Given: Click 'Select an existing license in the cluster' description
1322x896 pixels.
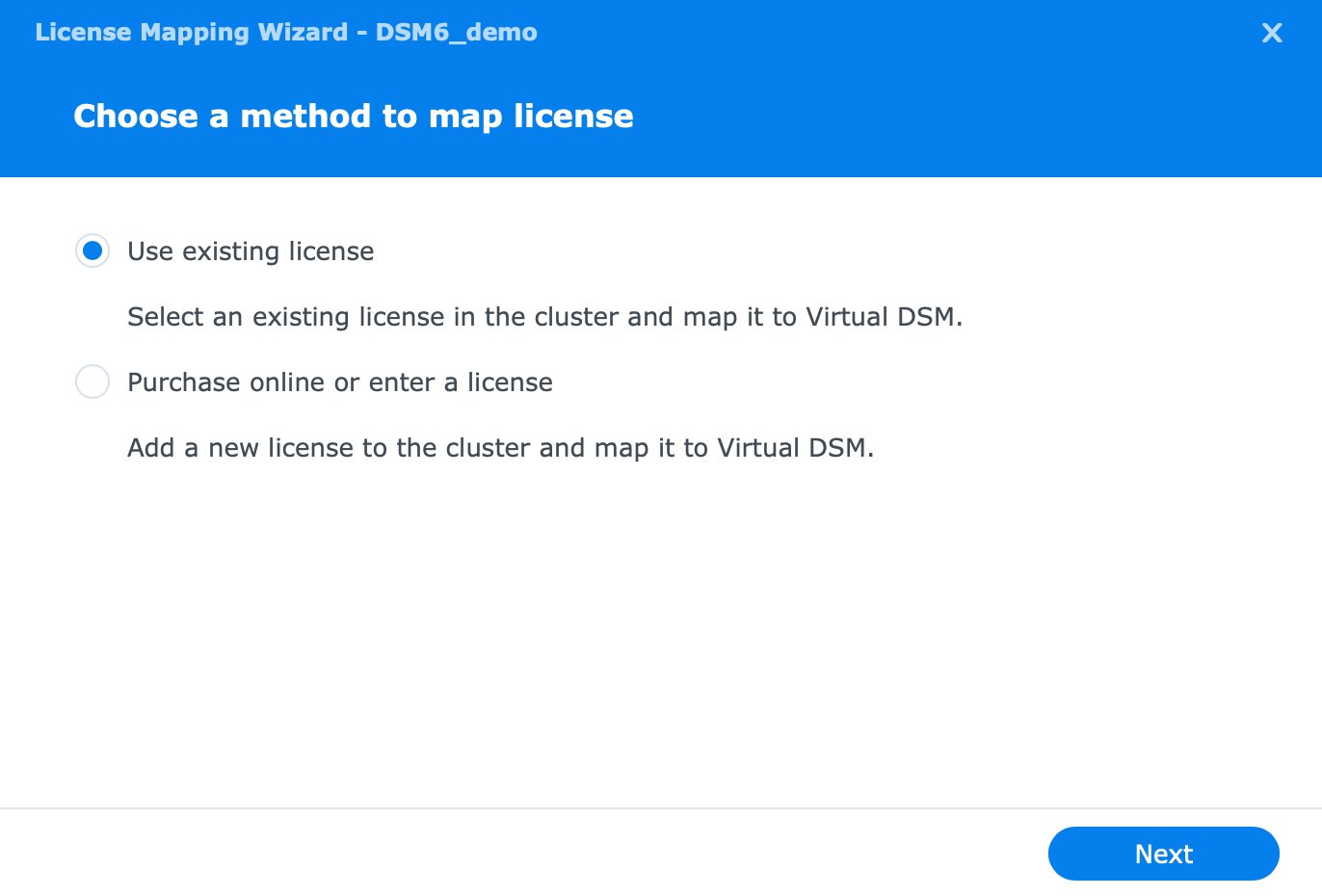Looking at the screenshot, I should tap(545, 317).
